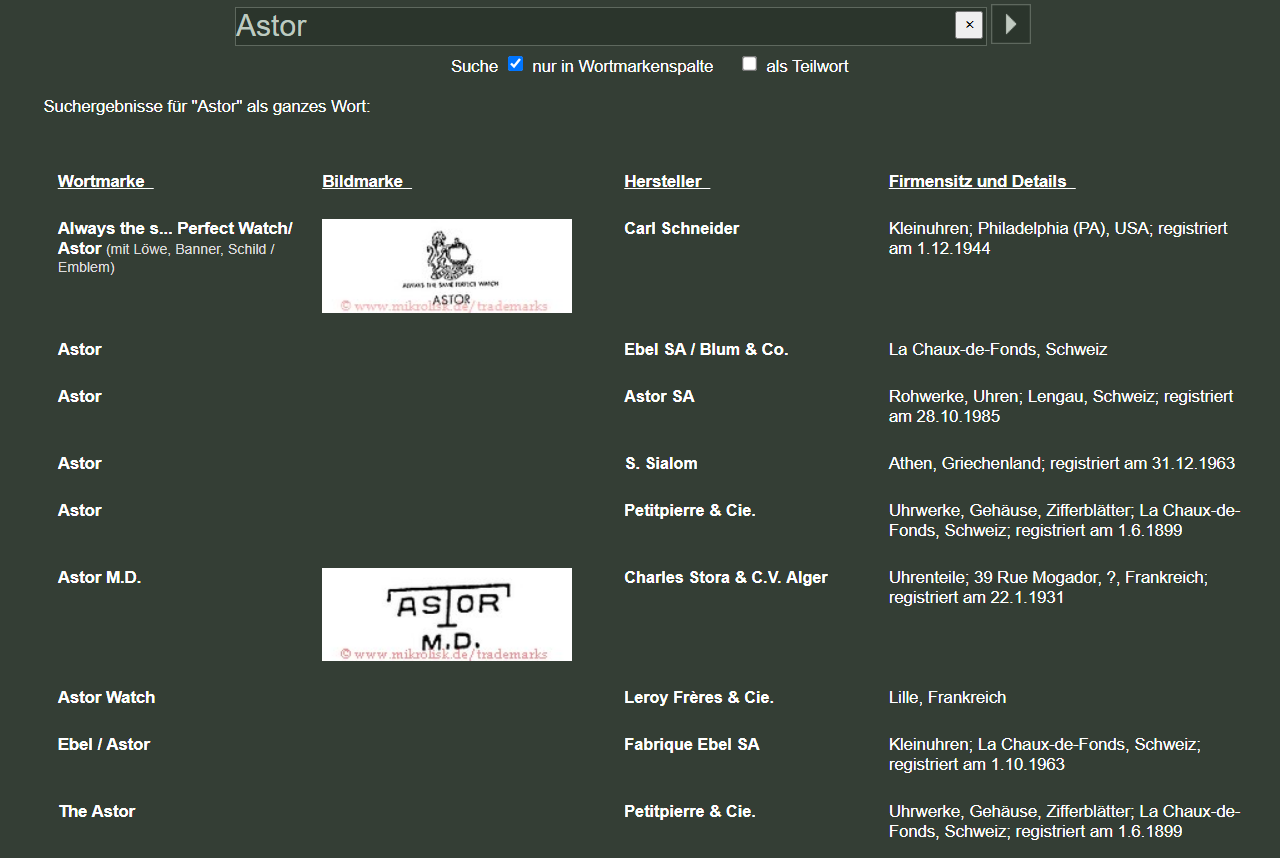Image resolution: width=1280 pixels, height=858 pixels.
Task: Select the Fabrique Ebel SA entry
Action: point(691,744)
